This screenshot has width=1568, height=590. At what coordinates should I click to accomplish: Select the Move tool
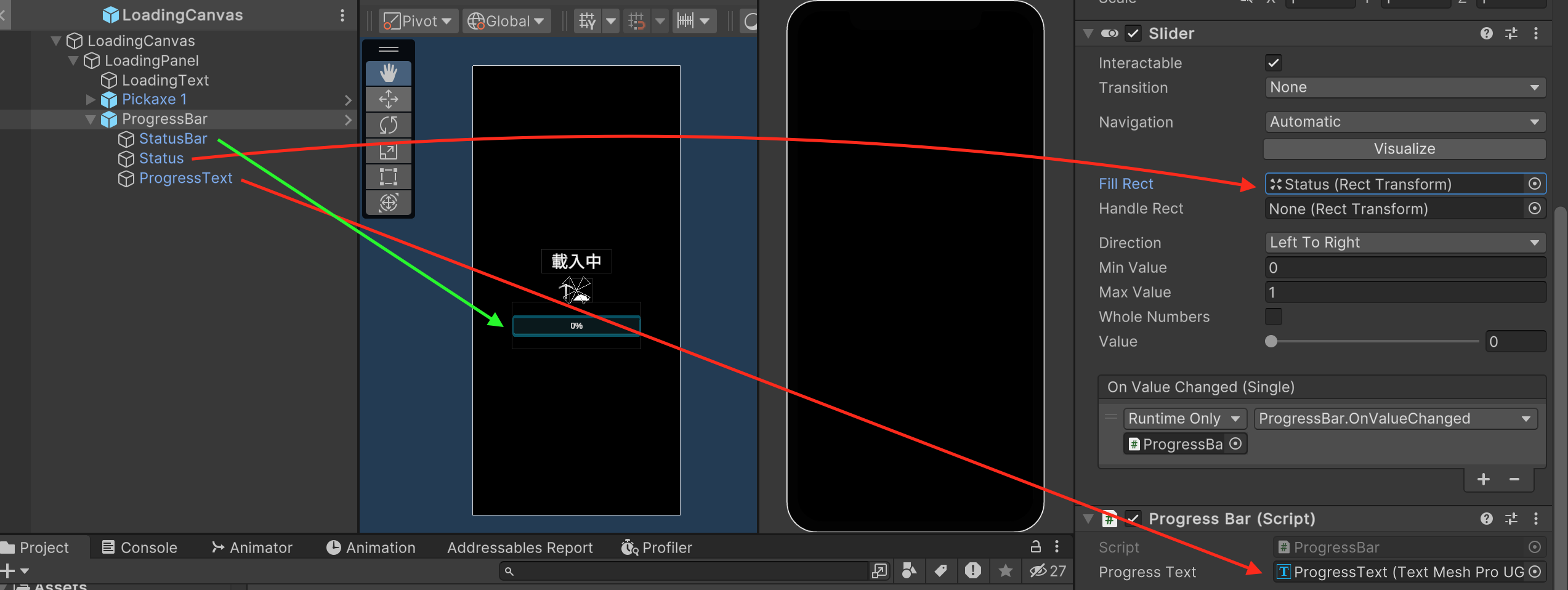click(x=388, y=99)
